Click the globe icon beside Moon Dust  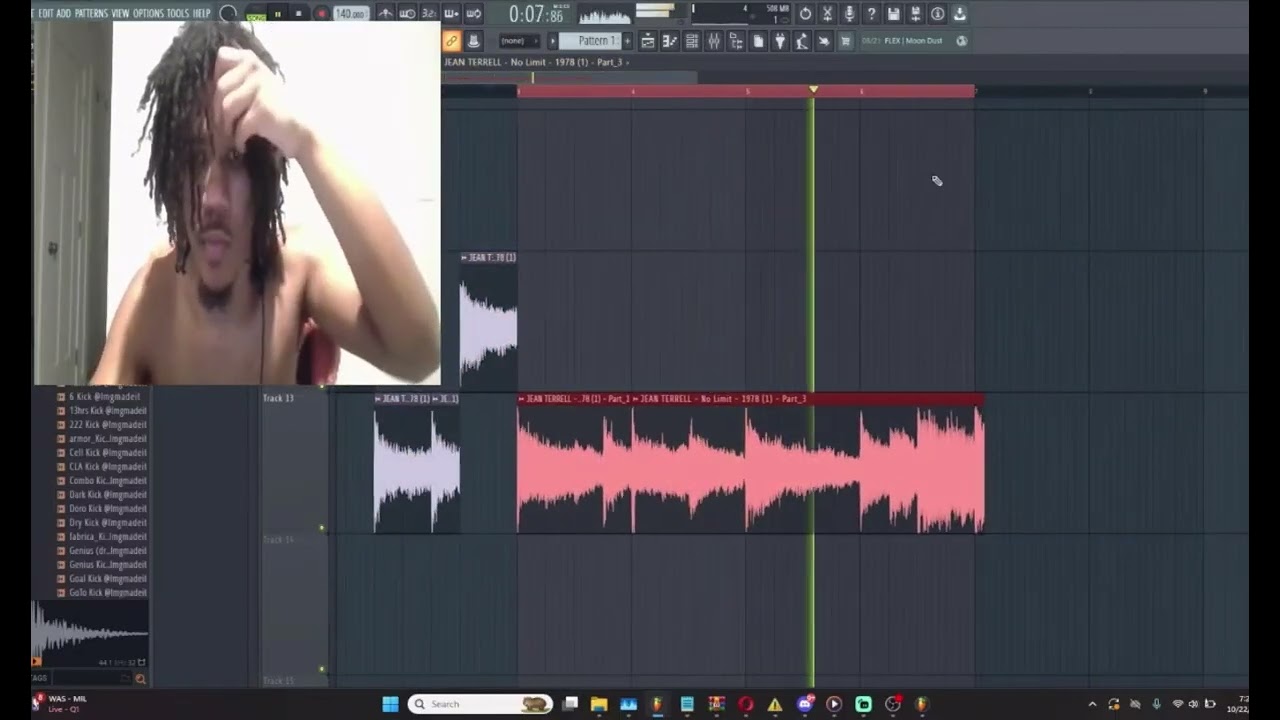coord(962,41)
